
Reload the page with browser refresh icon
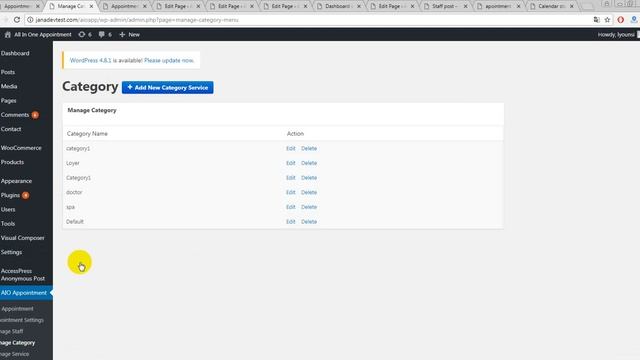pos(17,20)
